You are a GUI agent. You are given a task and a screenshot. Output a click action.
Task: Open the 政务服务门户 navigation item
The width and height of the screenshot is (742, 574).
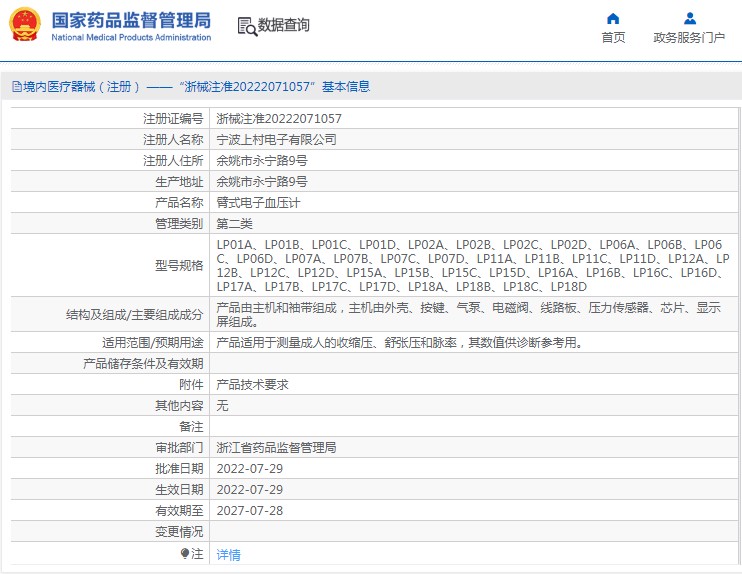point(689,38)
